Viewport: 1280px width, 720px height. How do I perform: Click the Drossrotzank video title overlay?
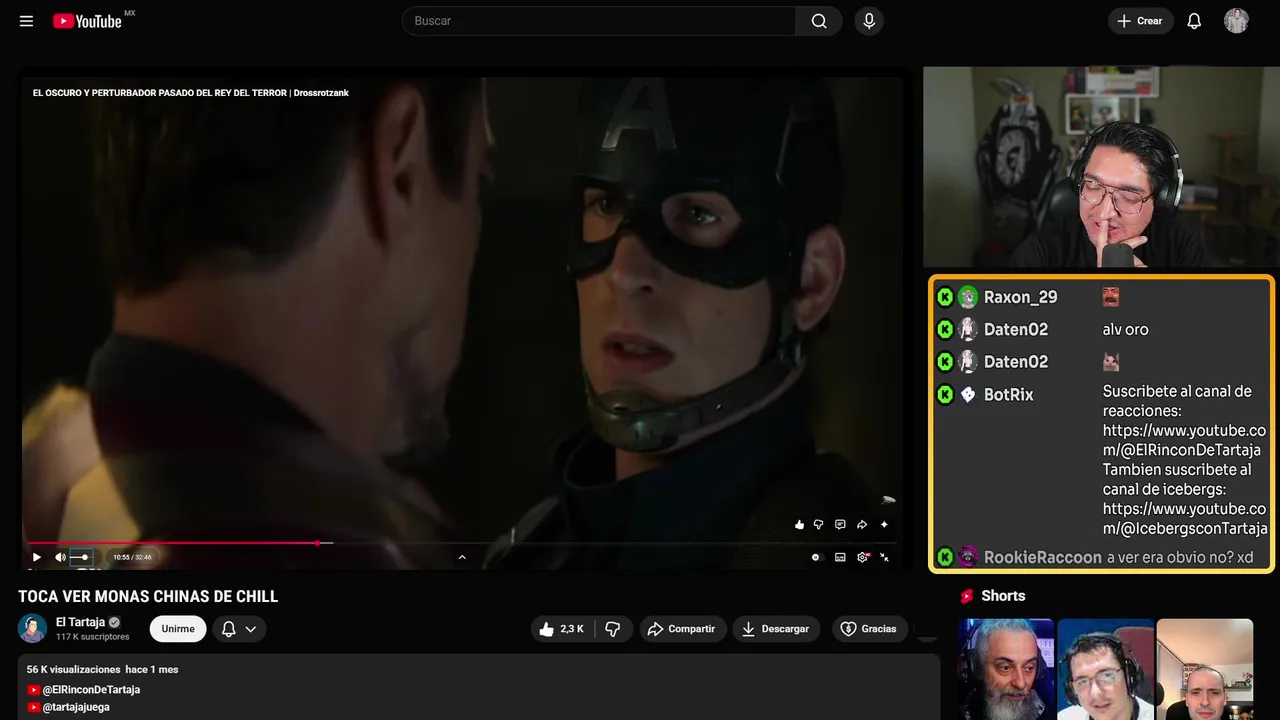[190, 93]
